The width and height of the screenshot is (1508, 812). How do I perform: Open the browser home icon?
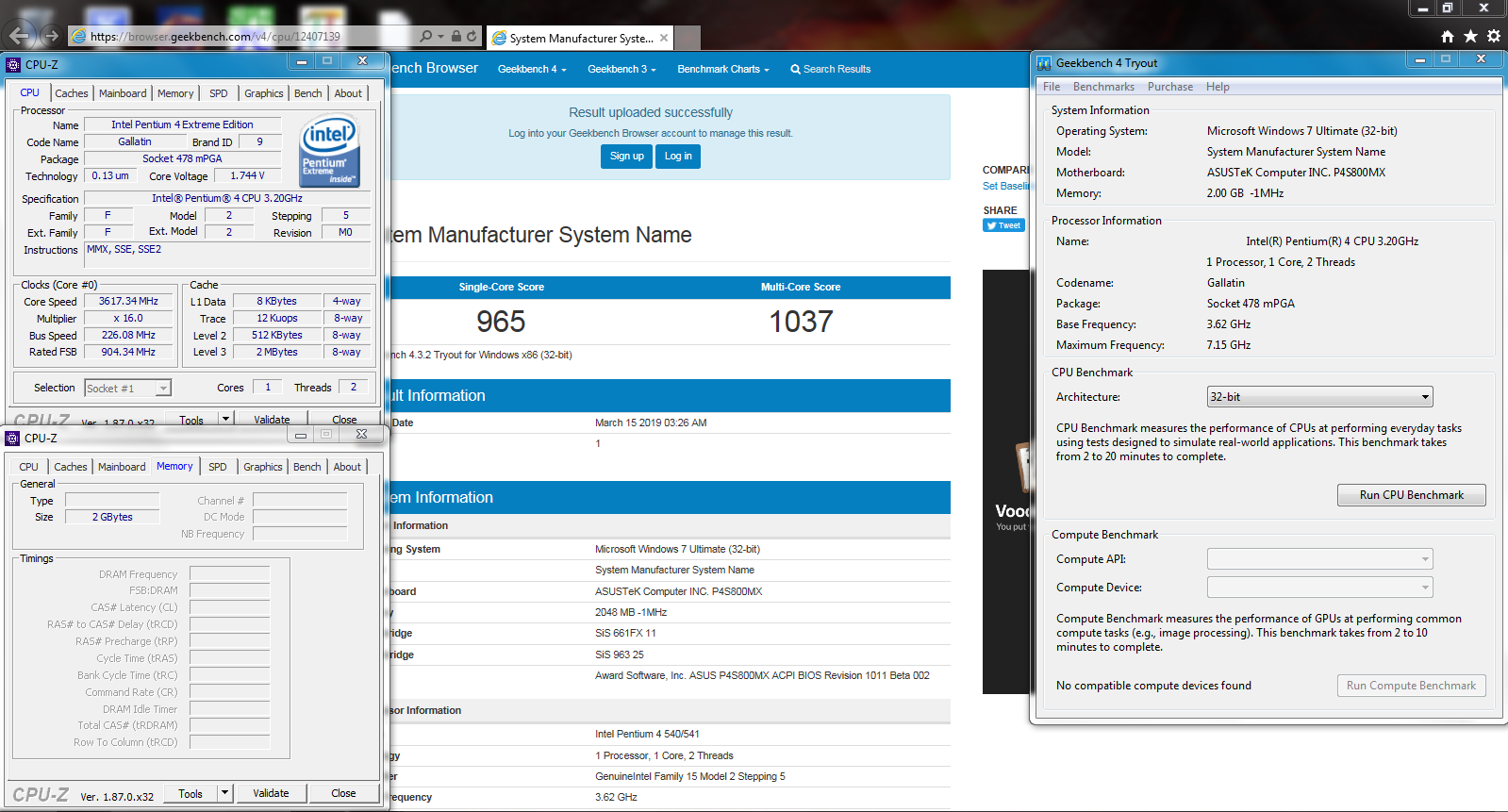coord(1447,36)
